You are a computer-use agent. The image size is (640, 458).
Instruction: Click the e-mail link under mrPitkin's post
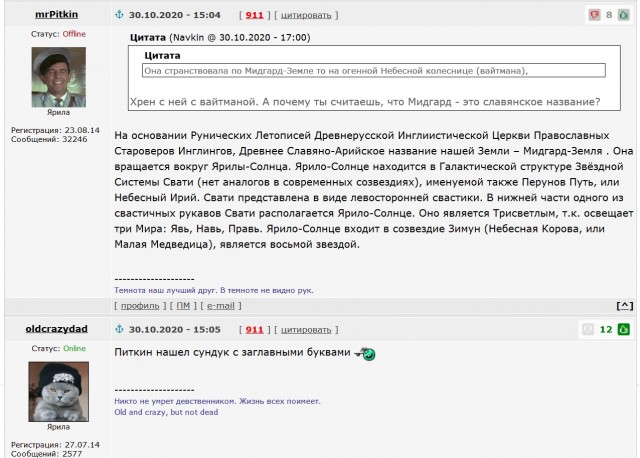click(x=220, y=306)
